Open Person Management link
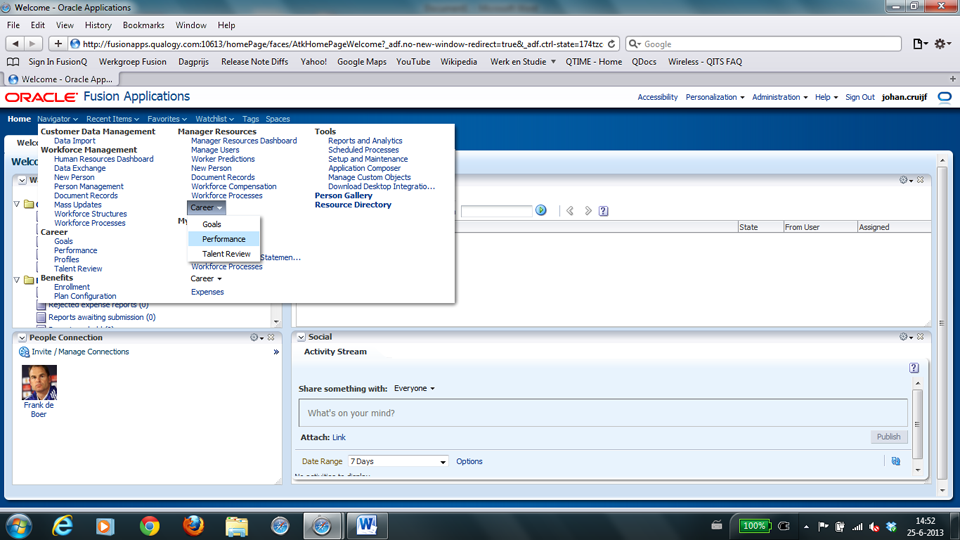 coord(89,187)
